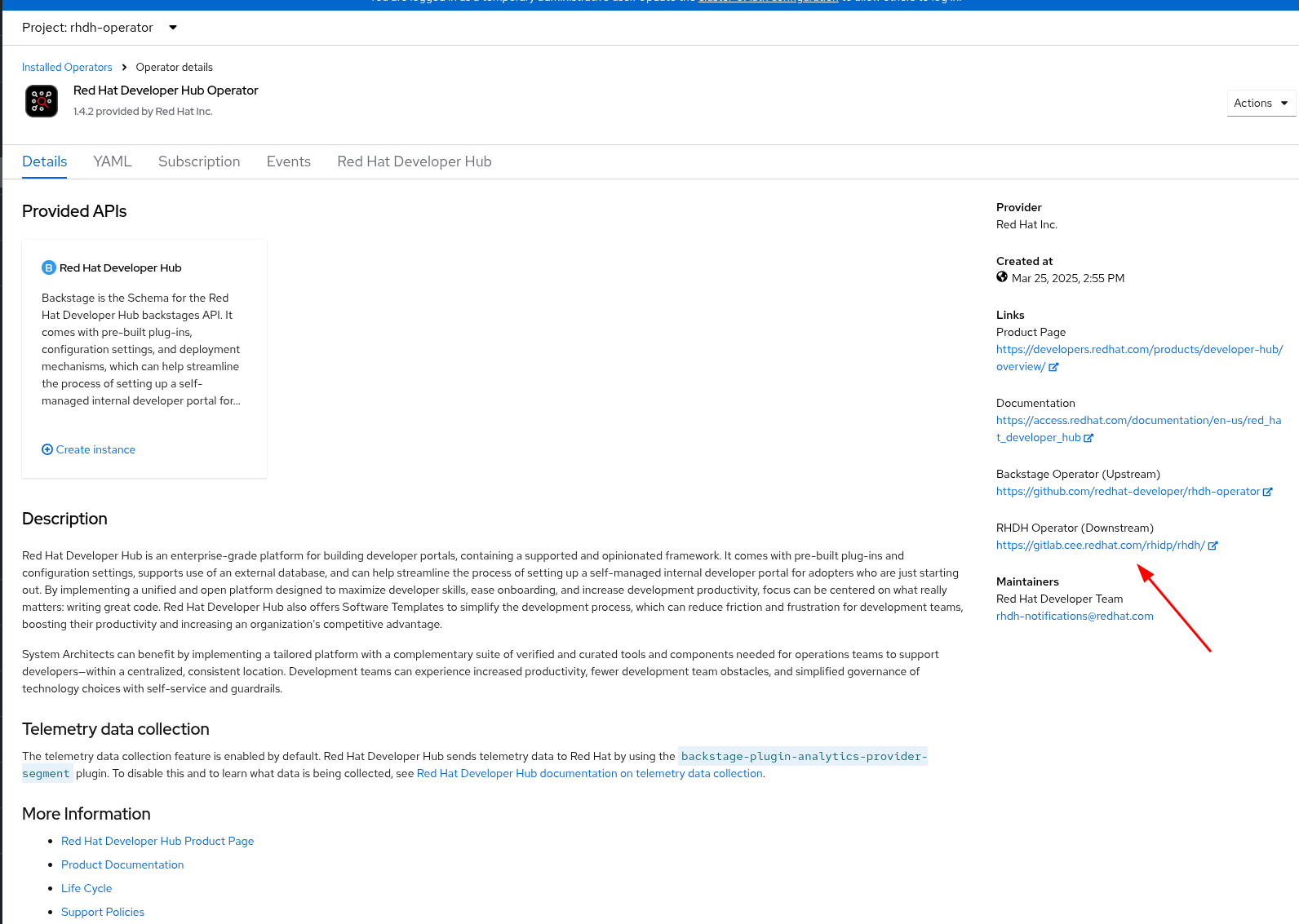1299x924 pixels.
Task: Click the Red Hat Developer Hub Operator logo
Action: click(42, 101)
